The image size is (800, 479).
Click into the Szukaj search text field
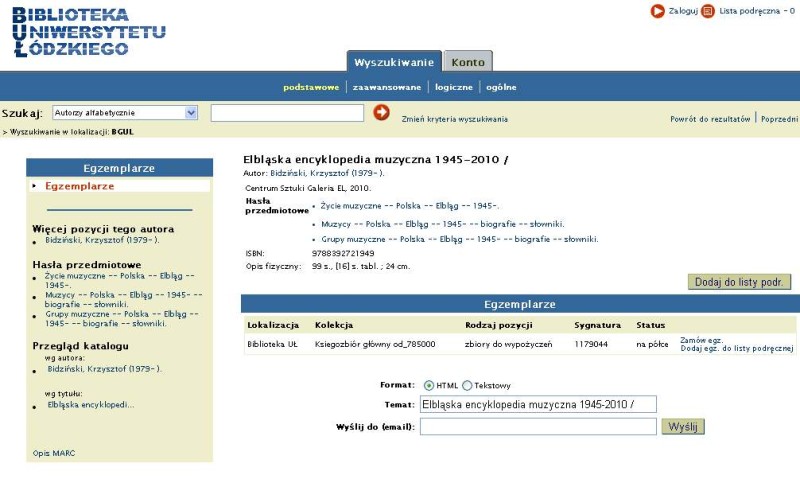[286, 113]
